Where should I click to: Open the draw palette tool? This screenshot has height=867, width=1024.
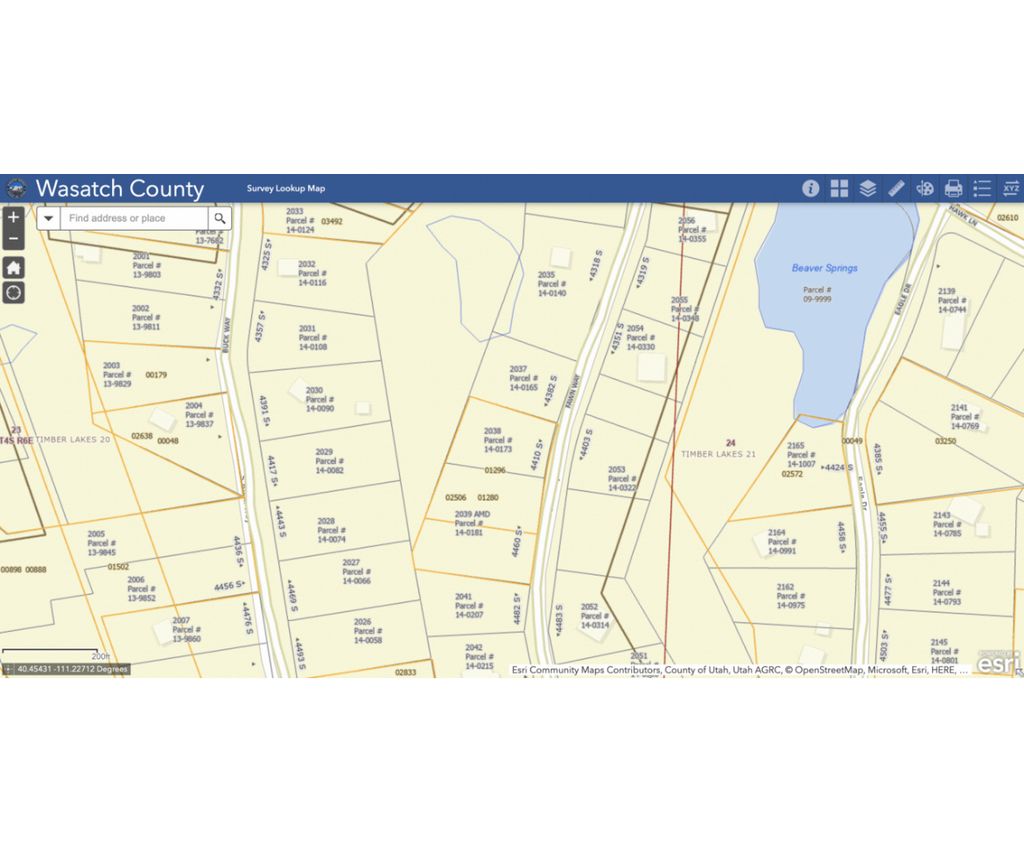[925, 189]
